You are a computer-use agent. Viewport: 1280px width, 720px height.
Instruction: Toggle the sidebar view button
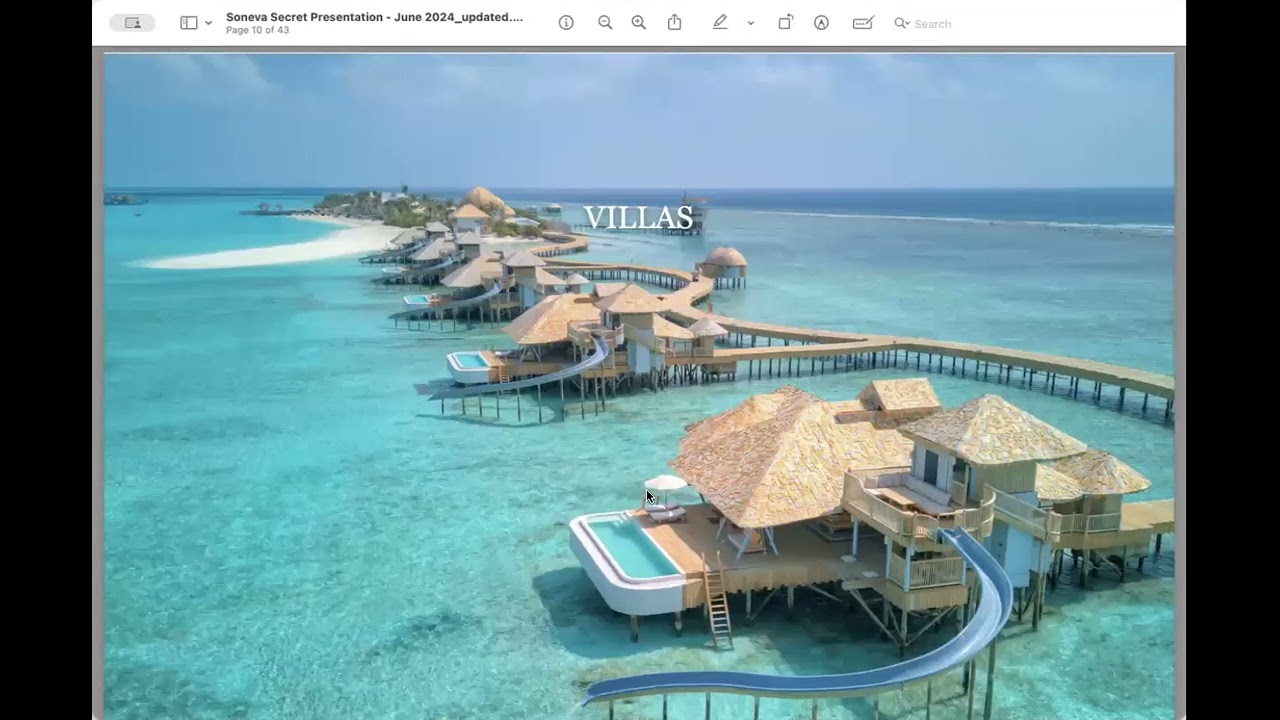(x=188, y=23)
